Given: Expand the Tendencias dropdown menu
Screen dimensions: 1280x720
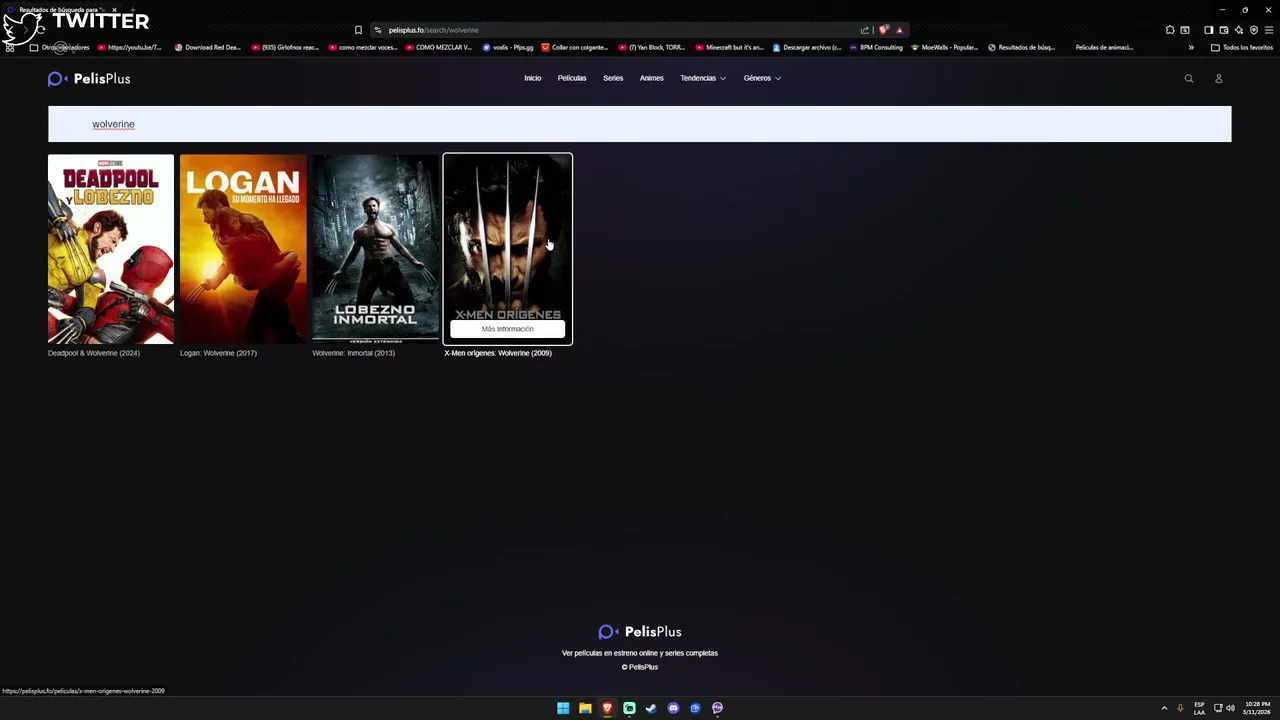Looking at the screenshot, I should (703, 78).
